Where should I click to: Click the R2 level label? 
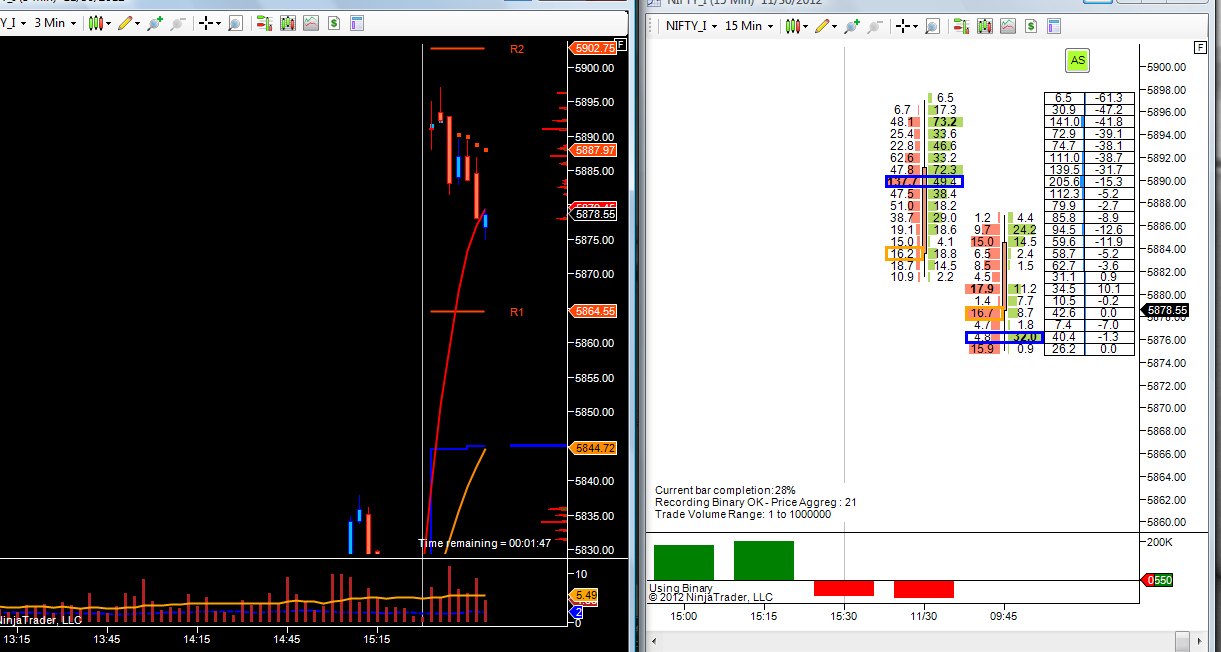(517, 48)
